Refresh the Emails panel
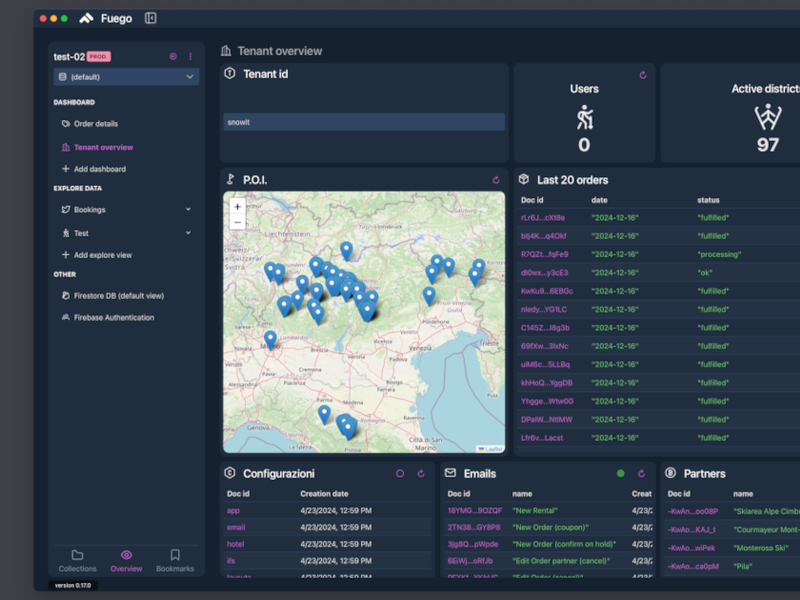 [x=641, y=473]
